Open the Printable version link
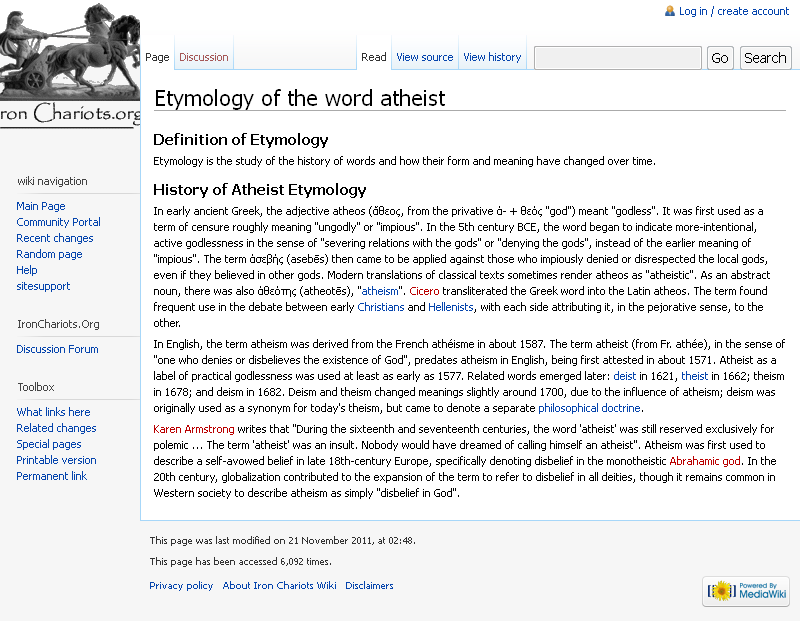This screenshot has height=621, width=800. [x=56, y=460]
